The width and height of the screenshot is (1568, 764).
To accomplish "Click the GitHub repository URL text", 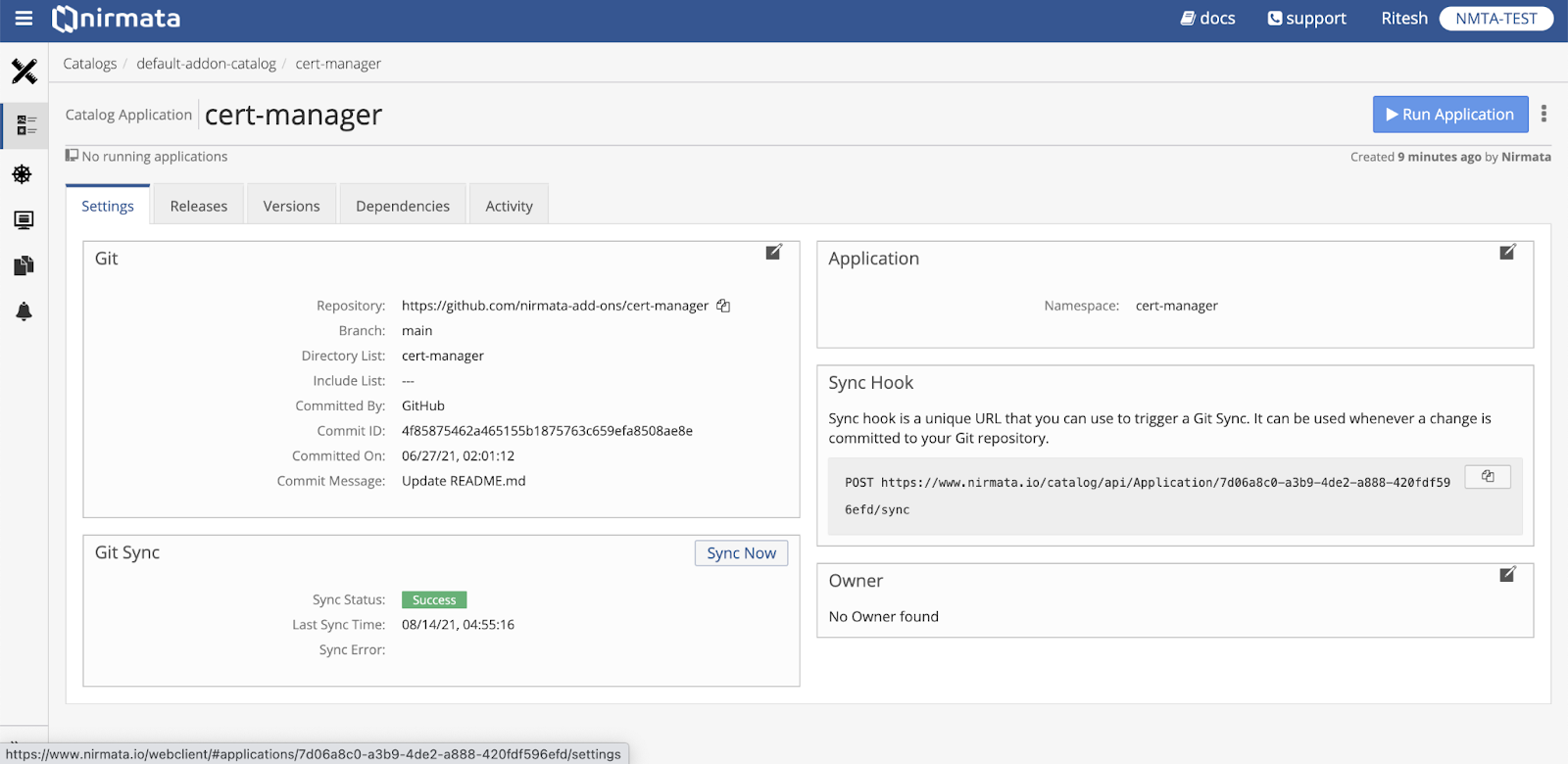I will (555, 306).
